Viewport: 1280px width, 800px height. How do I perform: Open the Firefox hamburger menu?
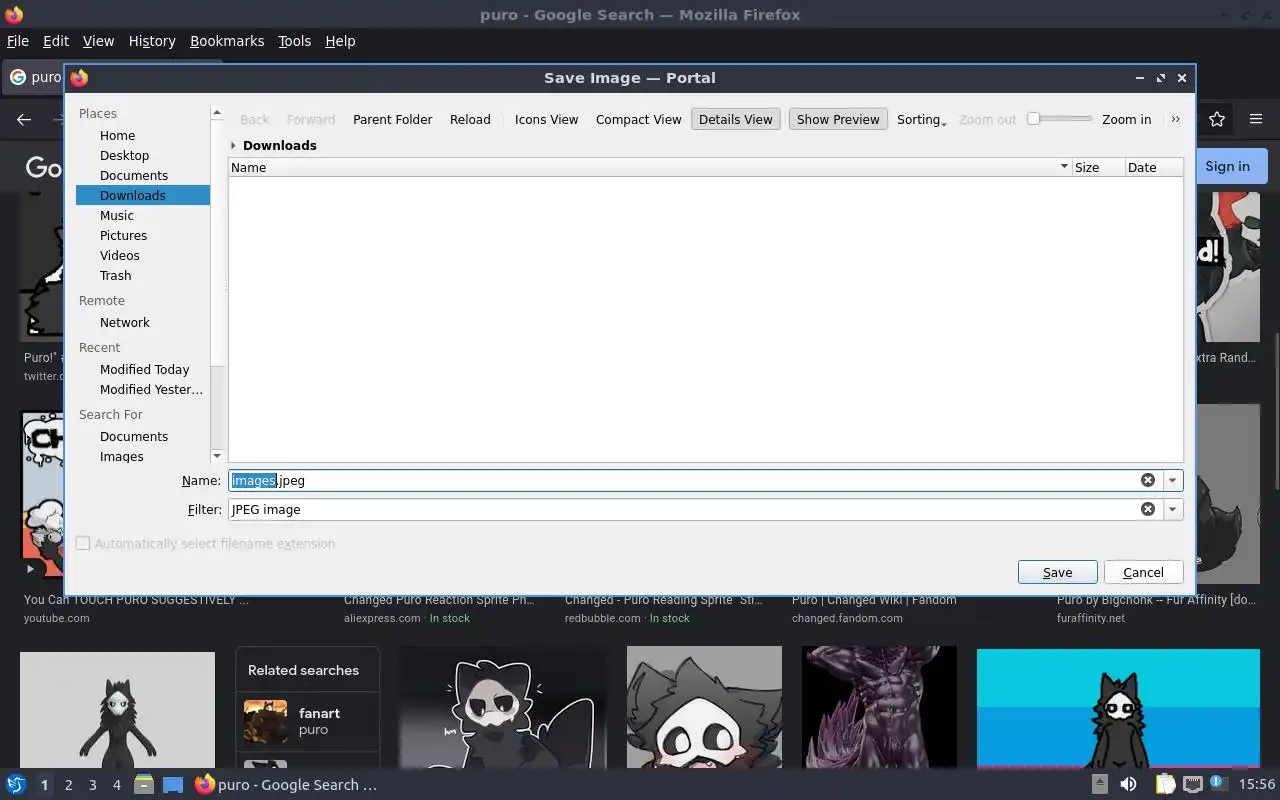[x=1256, y=119]
